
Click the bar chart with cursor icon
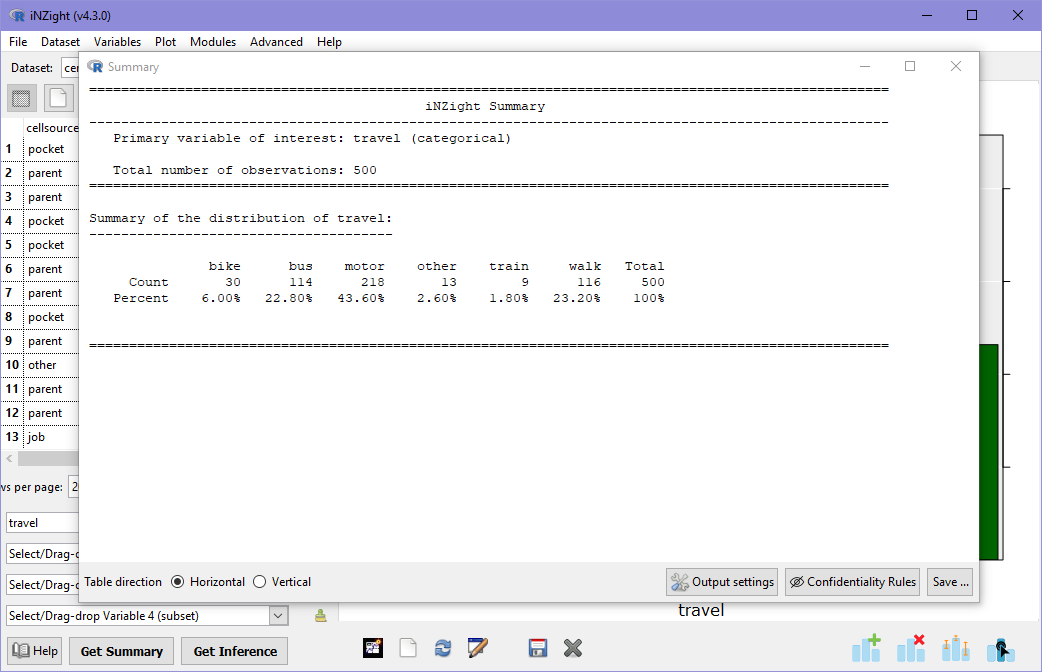[1001, 647]
